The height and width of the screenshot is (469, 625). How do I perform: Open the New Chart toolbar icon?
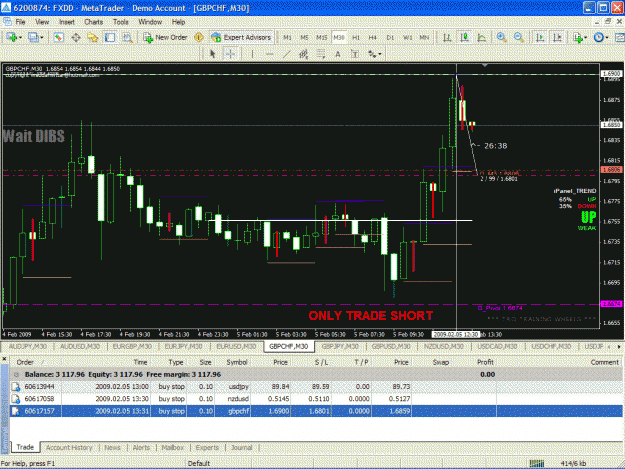(12, 37)
